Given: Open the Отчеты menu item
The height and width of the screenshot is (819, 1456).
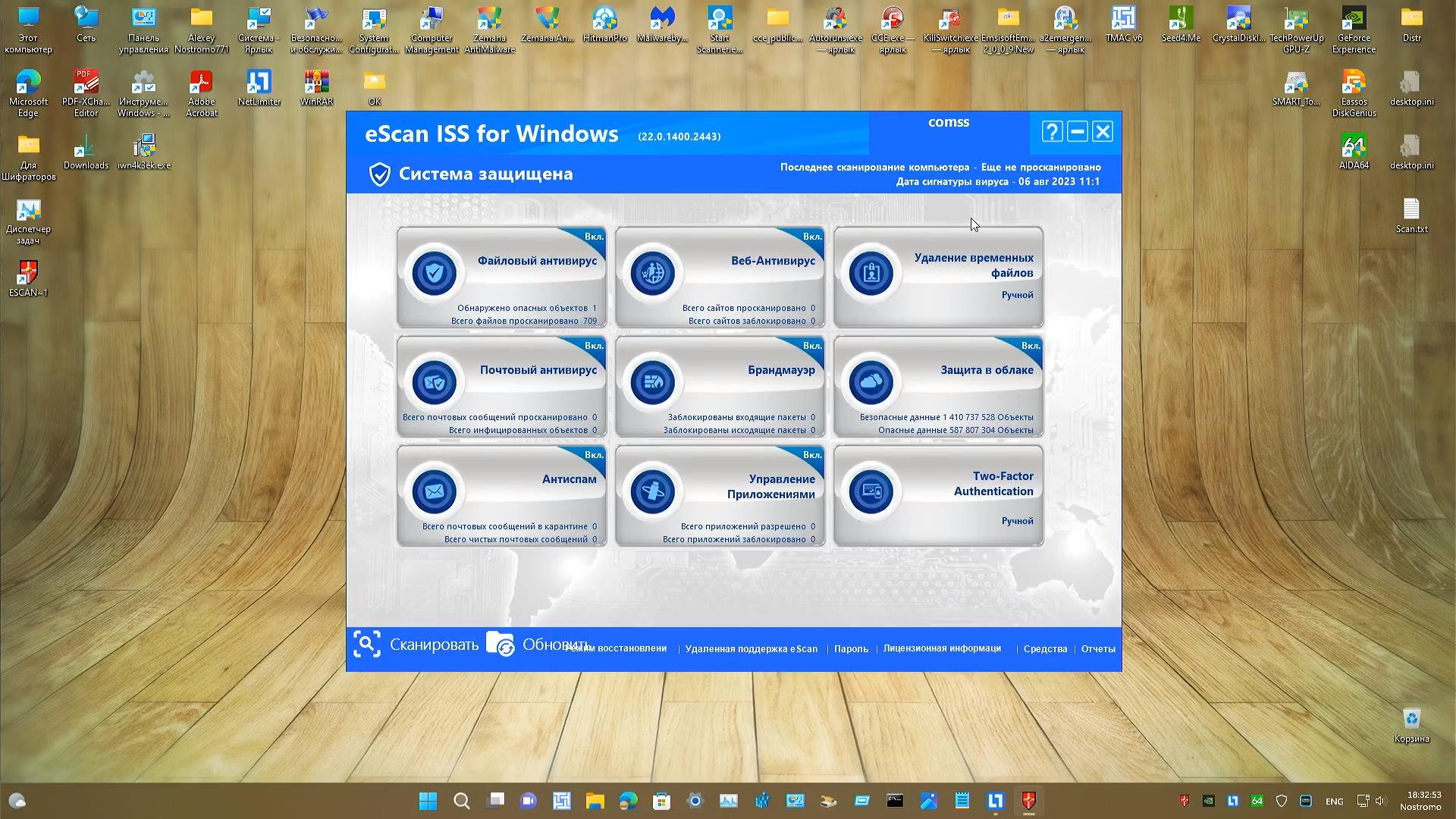Looking at the screenshot, I should [1097, 649].
